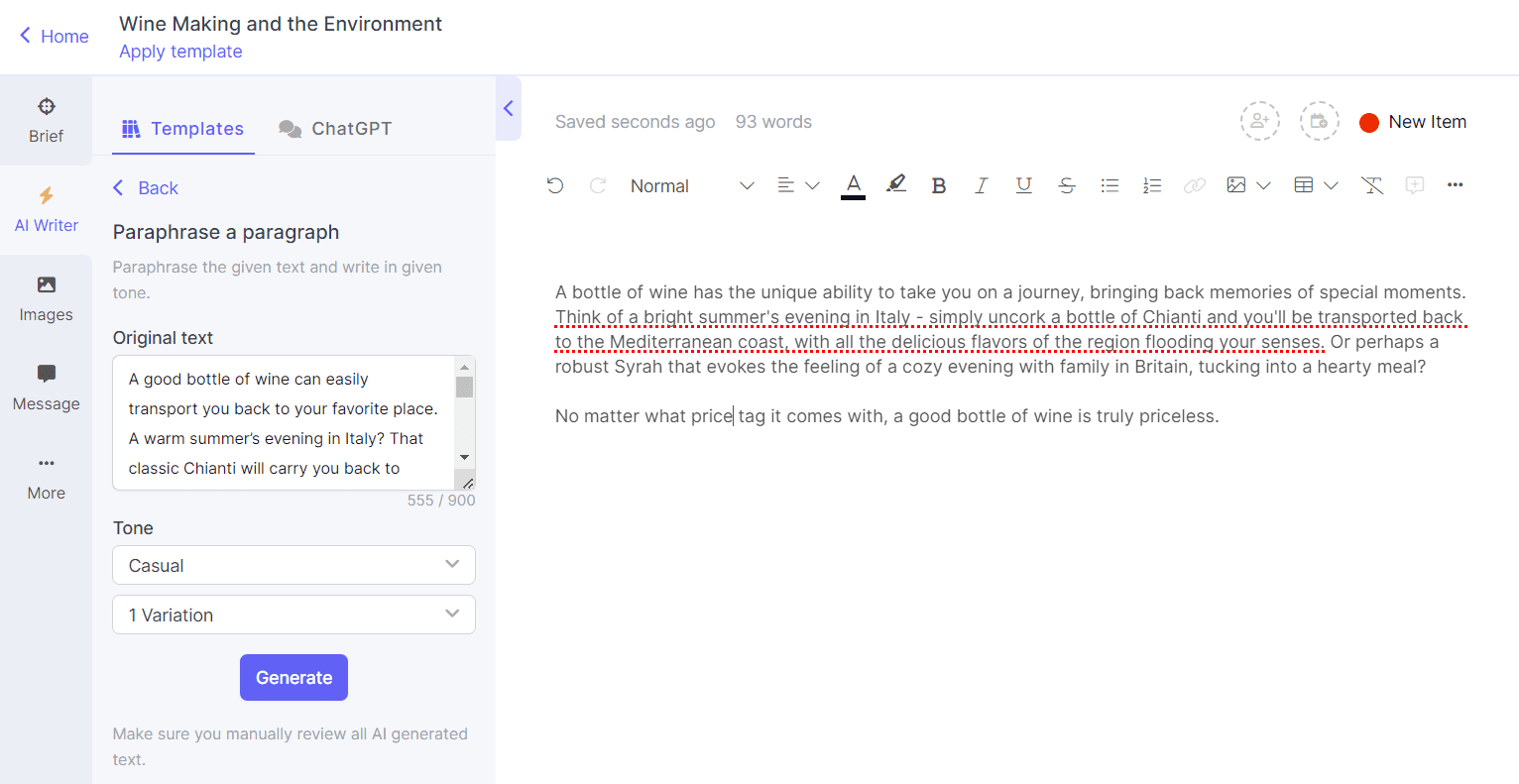This screenshot has width=1519, height=784.
Task: Click the clear formatting icon
Action: 1372,185
